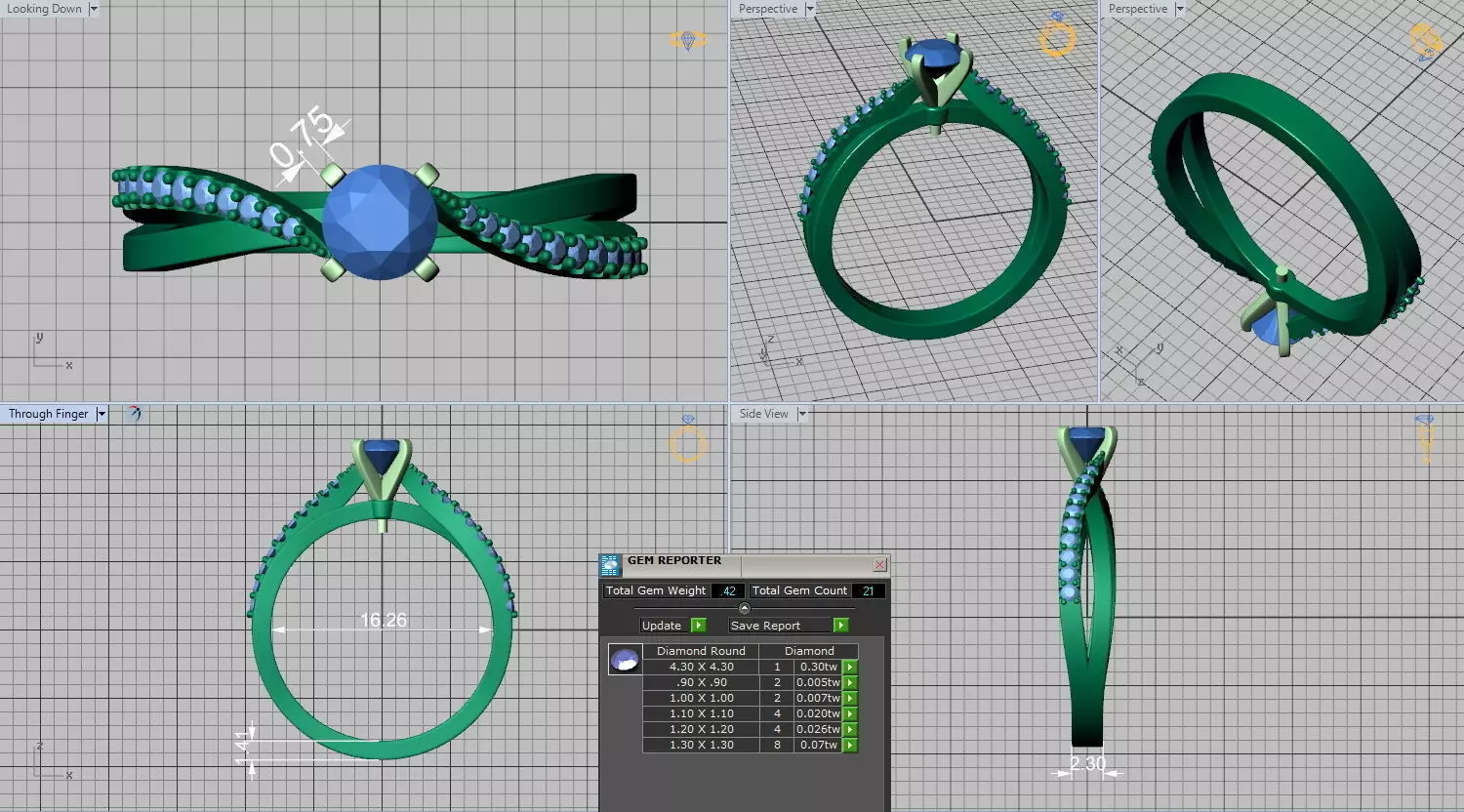The image size is (1464, 812).
Task: Click the ring icon in Through Finger viewport
Action: [x=687, y=440]
